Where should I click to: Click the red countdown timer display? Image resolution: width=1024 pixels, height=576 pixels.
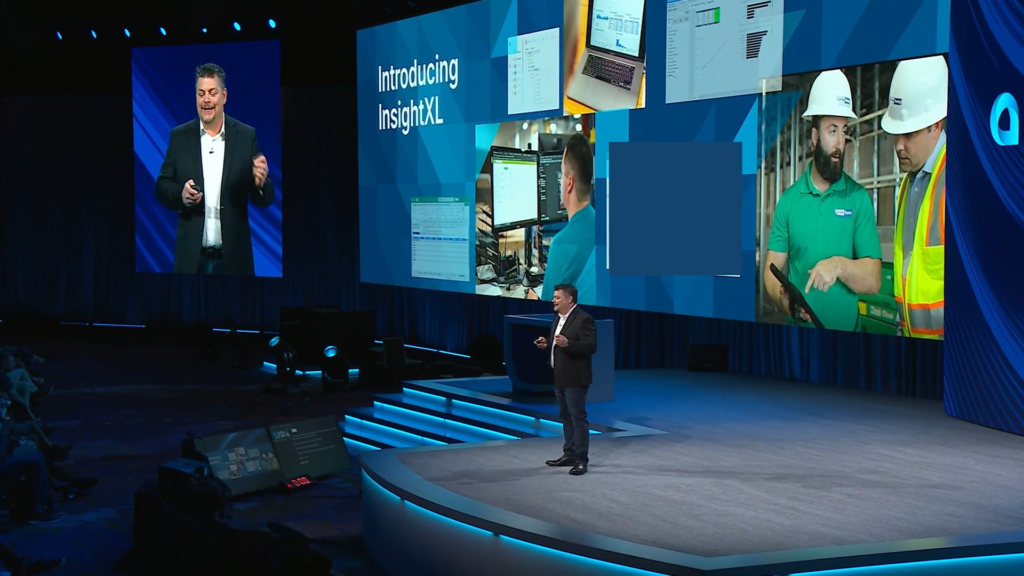tap(298, 483)
